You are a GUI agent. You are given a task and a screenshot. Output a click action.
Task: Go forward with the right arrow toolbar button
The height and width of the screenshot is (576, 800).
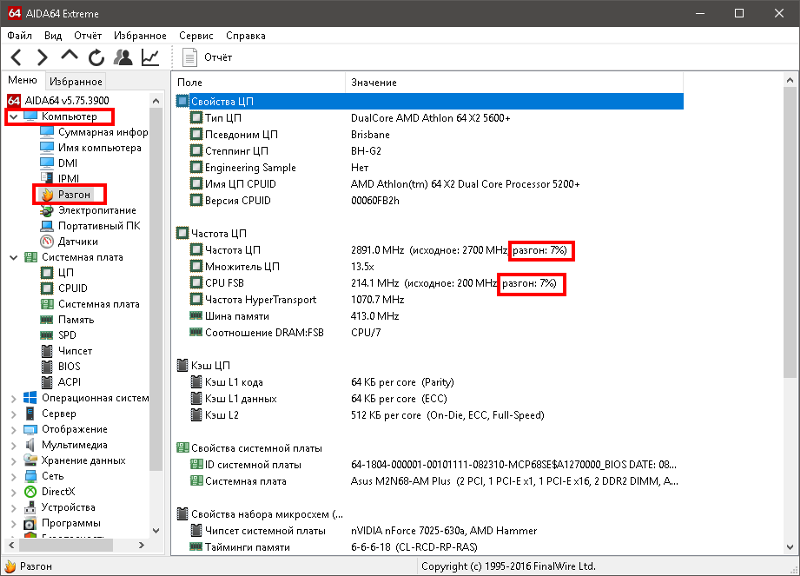42,57
